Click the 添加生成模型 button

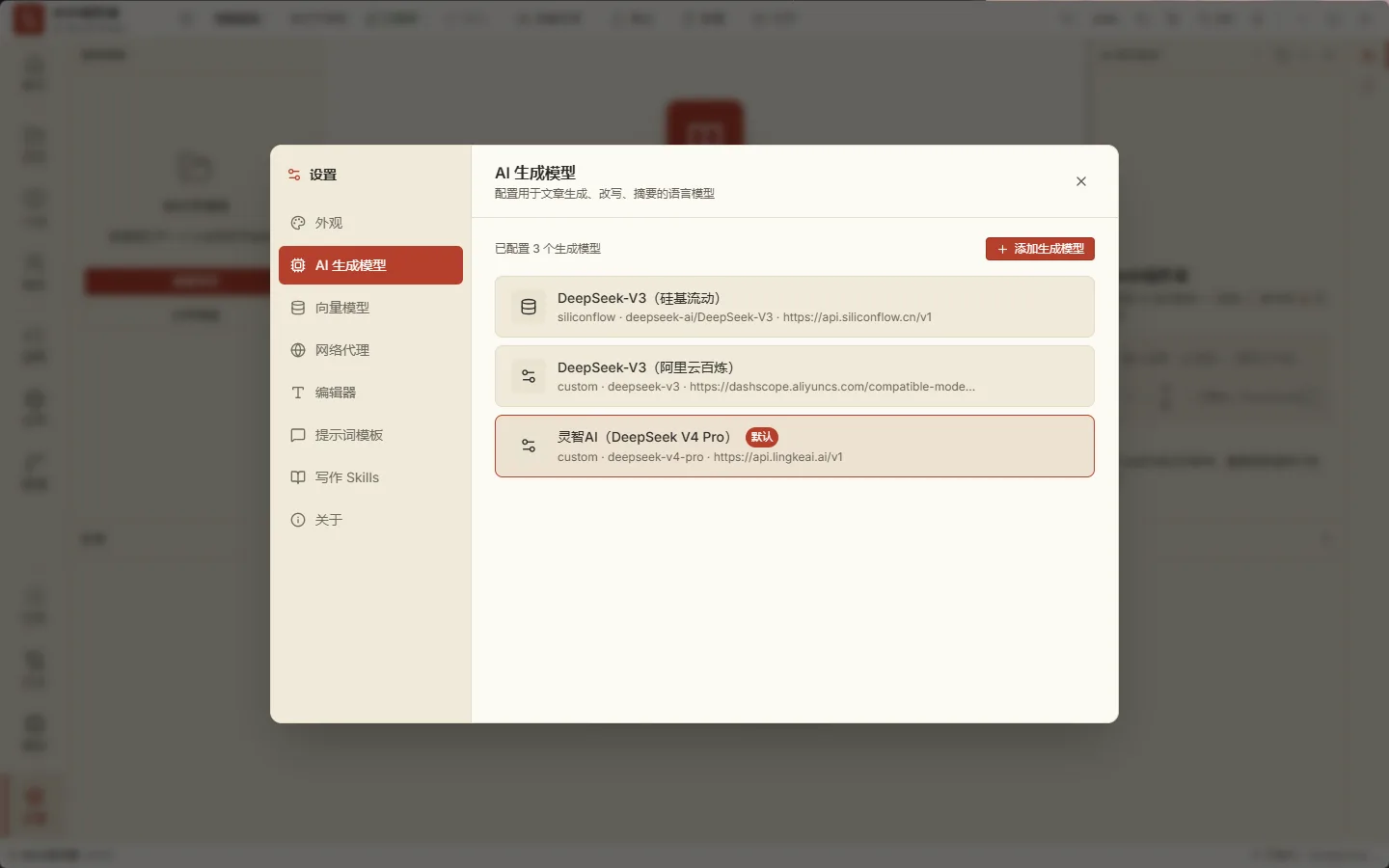(x=1040, y=249)
